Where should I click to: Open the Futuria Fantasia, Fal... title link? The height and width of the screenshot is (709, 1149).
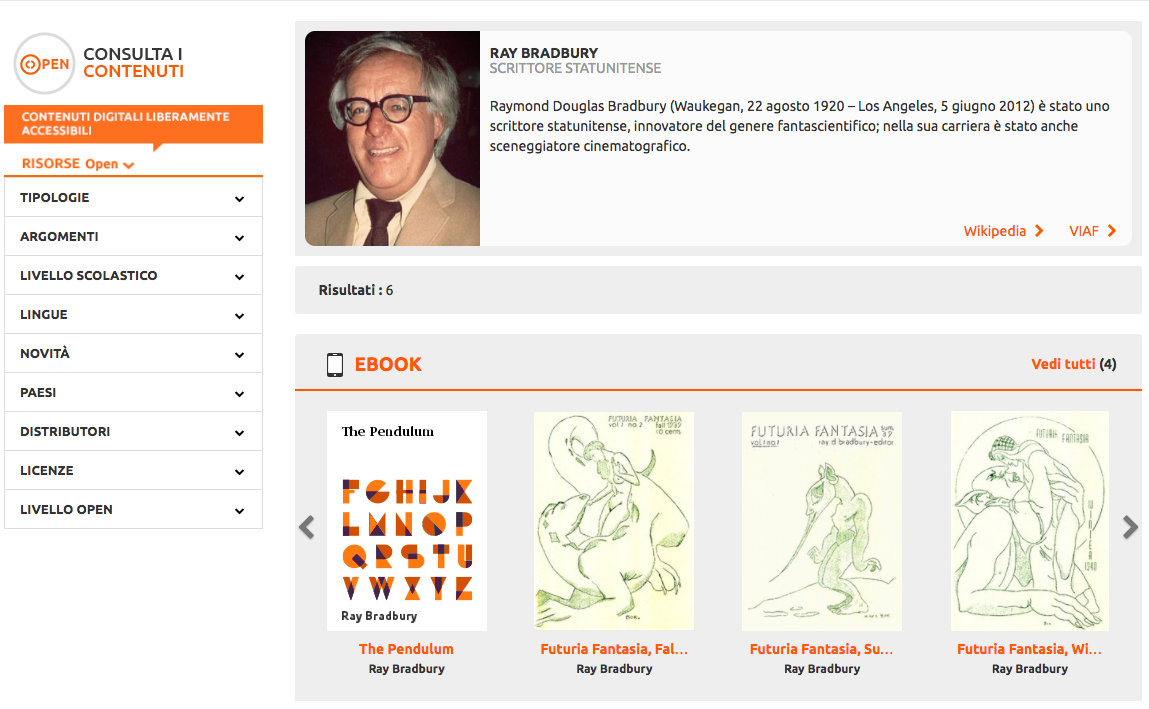(x=614, y=649)
